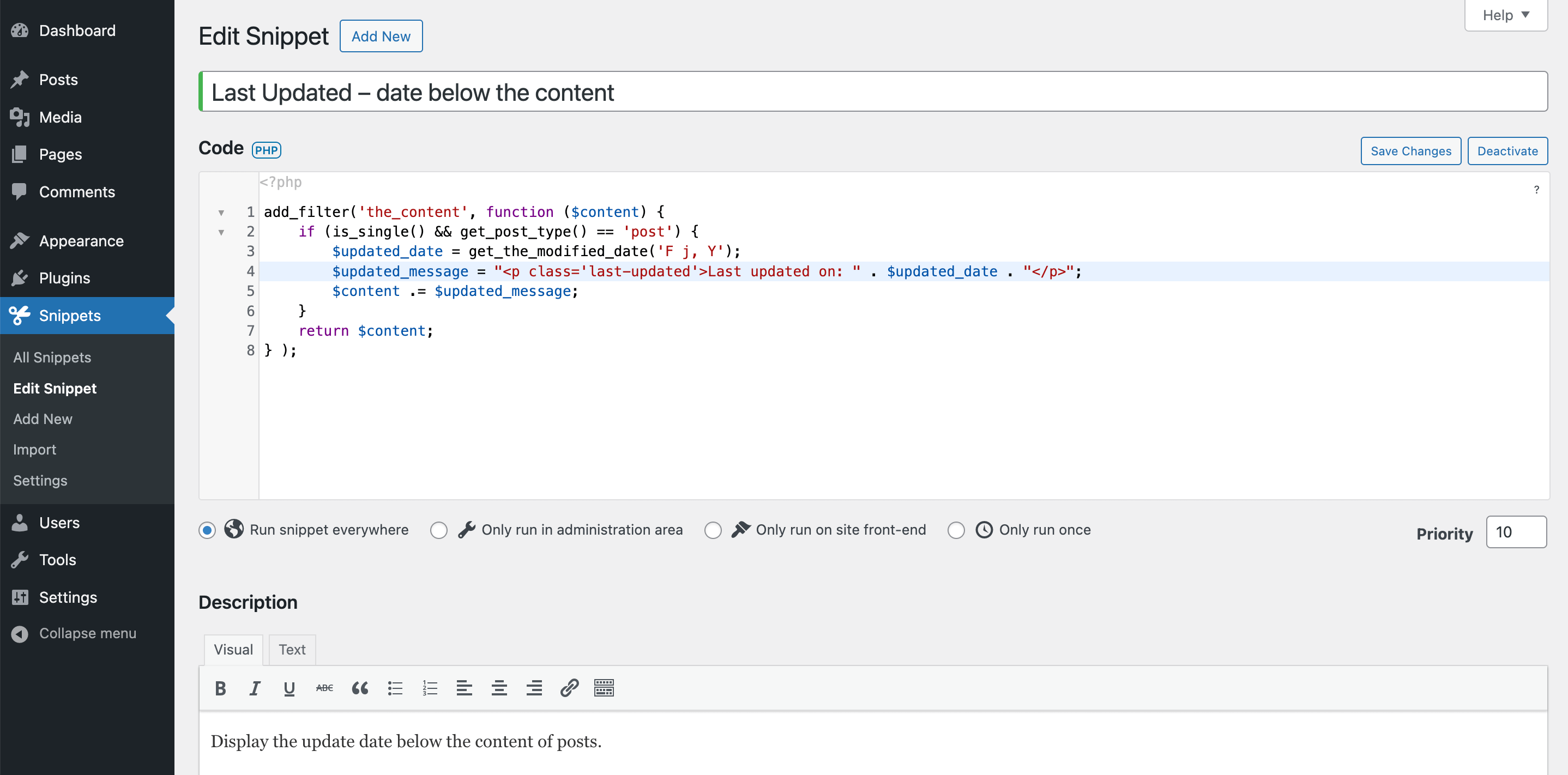Click the Tools sidebar icon
Screen dimensions: 1568x775
(x=20, y=559)
